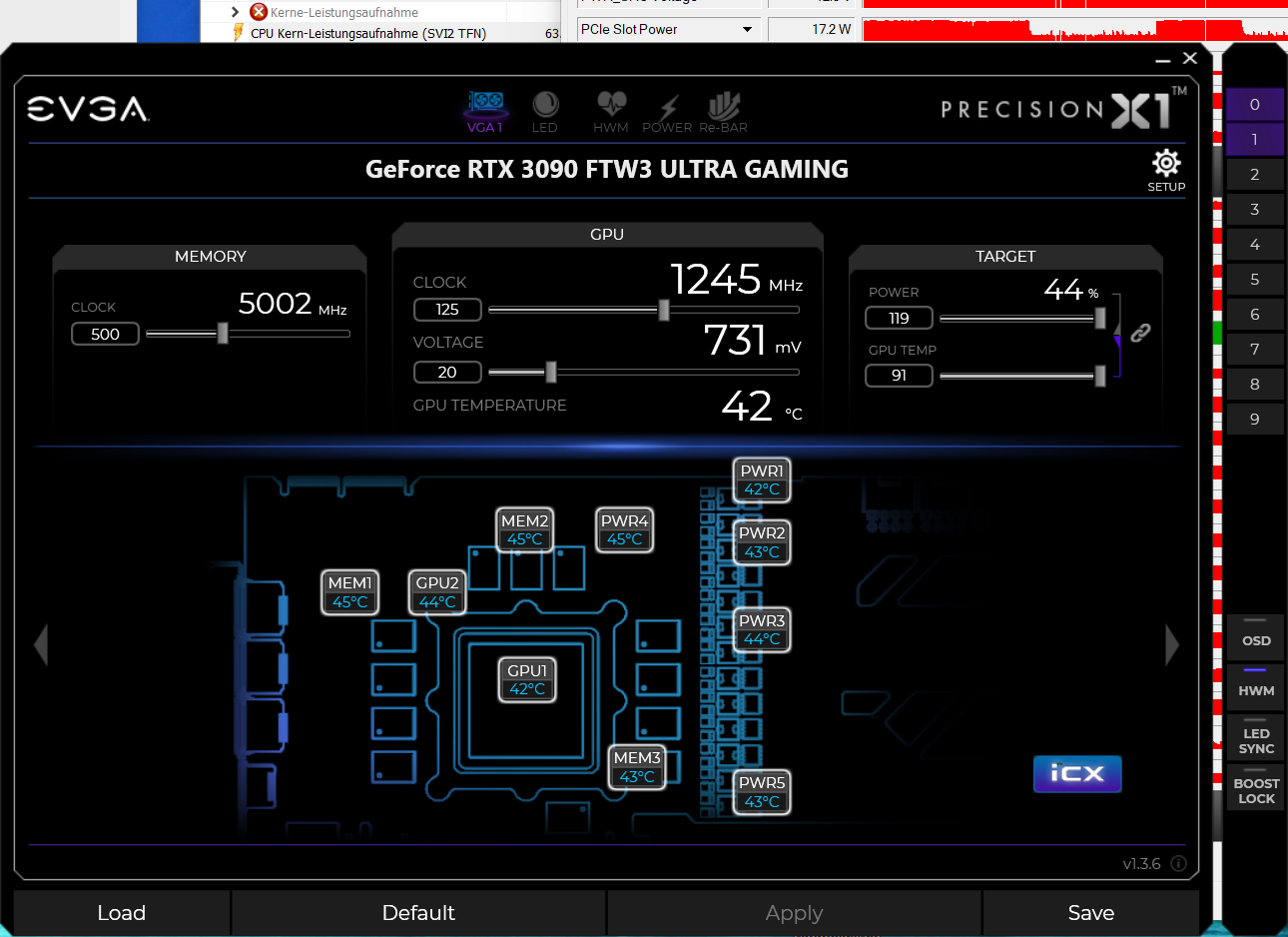Viewport: 1288px width, 937px height.
Task: Open PCIe Slot Power dropdown in background window
Action: (669, 29)
